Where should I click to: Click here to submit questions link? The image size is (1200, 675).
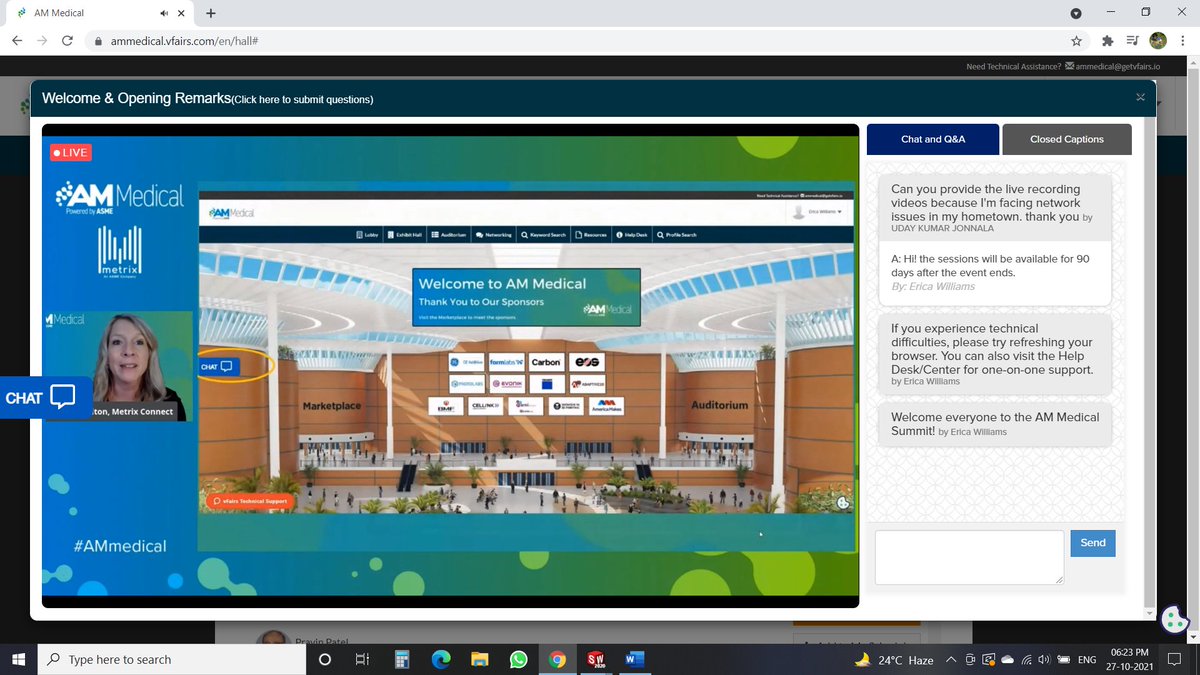(303, 100)
